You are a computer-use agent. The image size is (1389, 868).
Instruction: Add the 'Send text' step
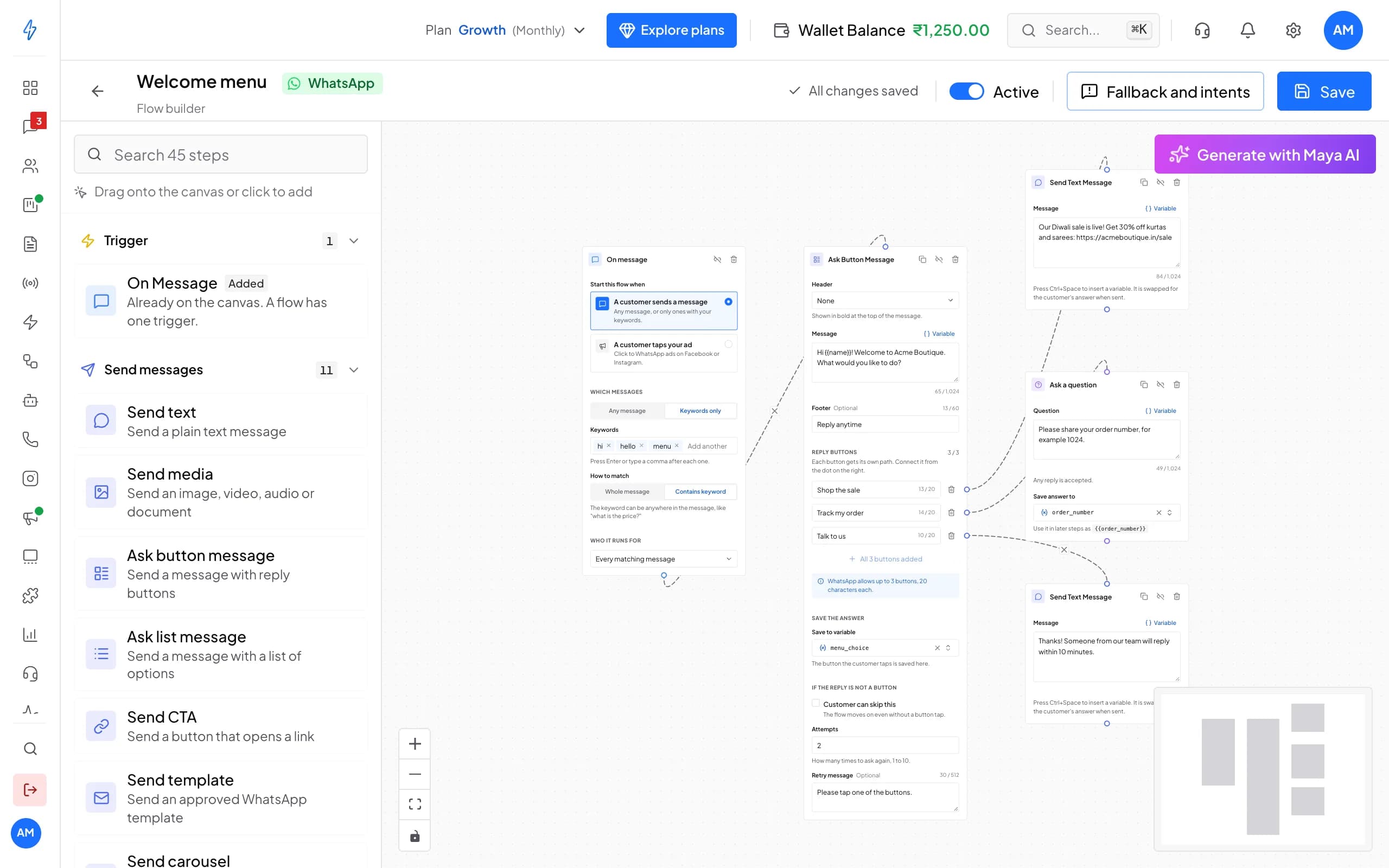tap(221, 422)
